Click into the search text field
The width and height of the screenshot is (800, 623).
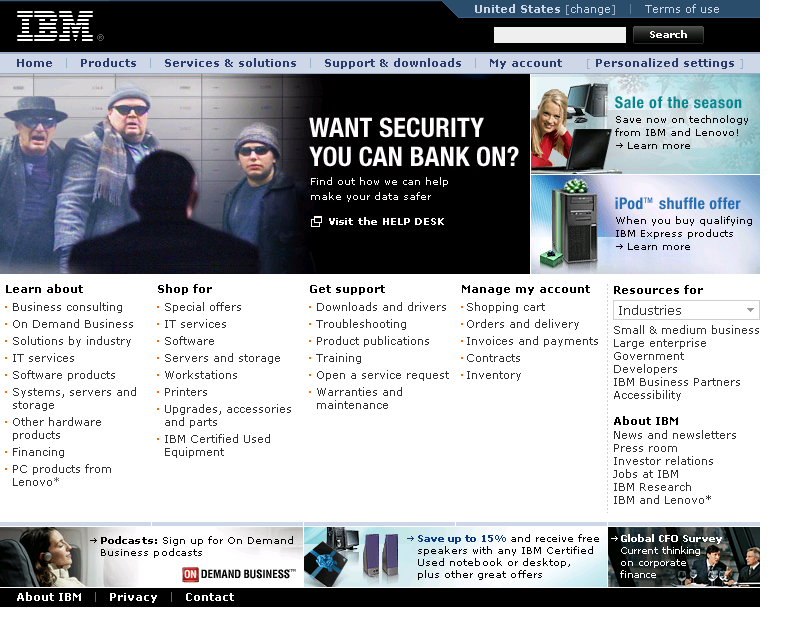560,35
